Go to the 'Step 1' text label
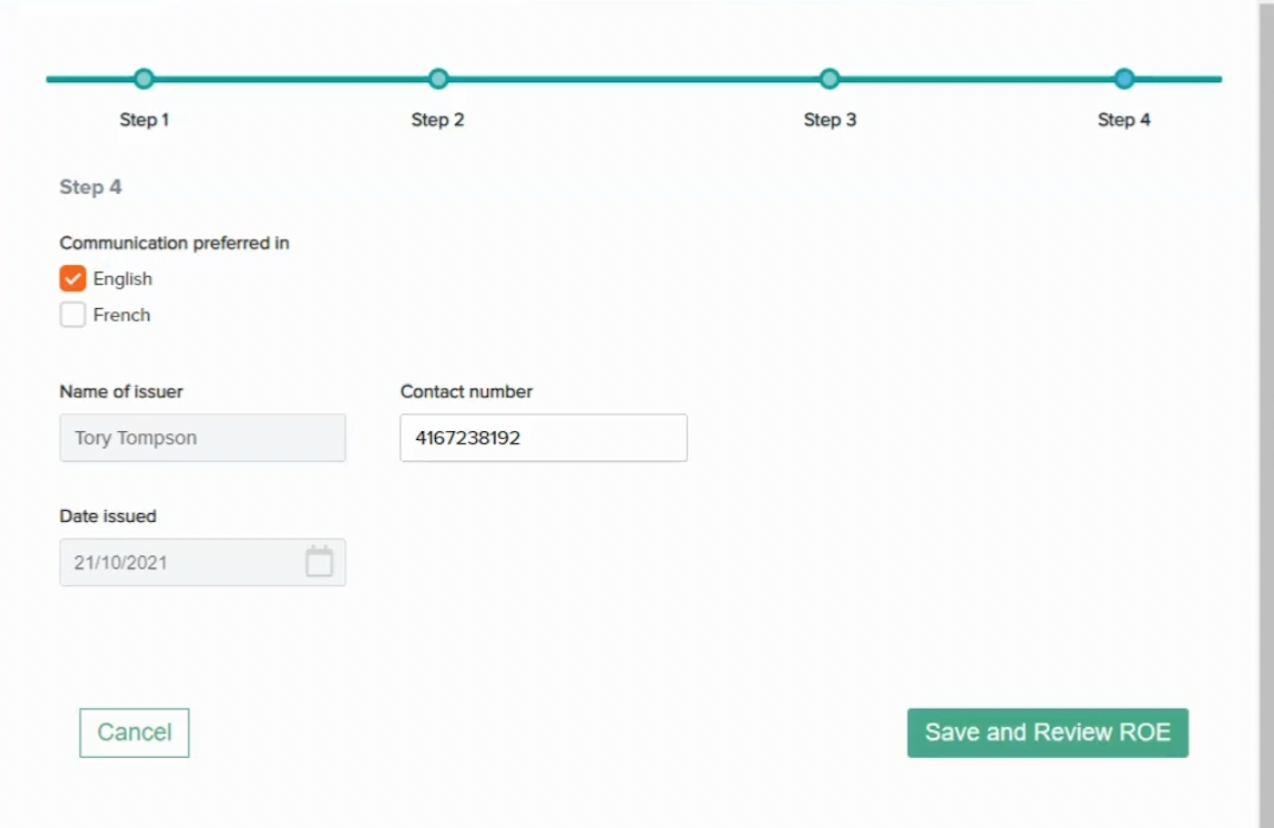 coord(144,120)
